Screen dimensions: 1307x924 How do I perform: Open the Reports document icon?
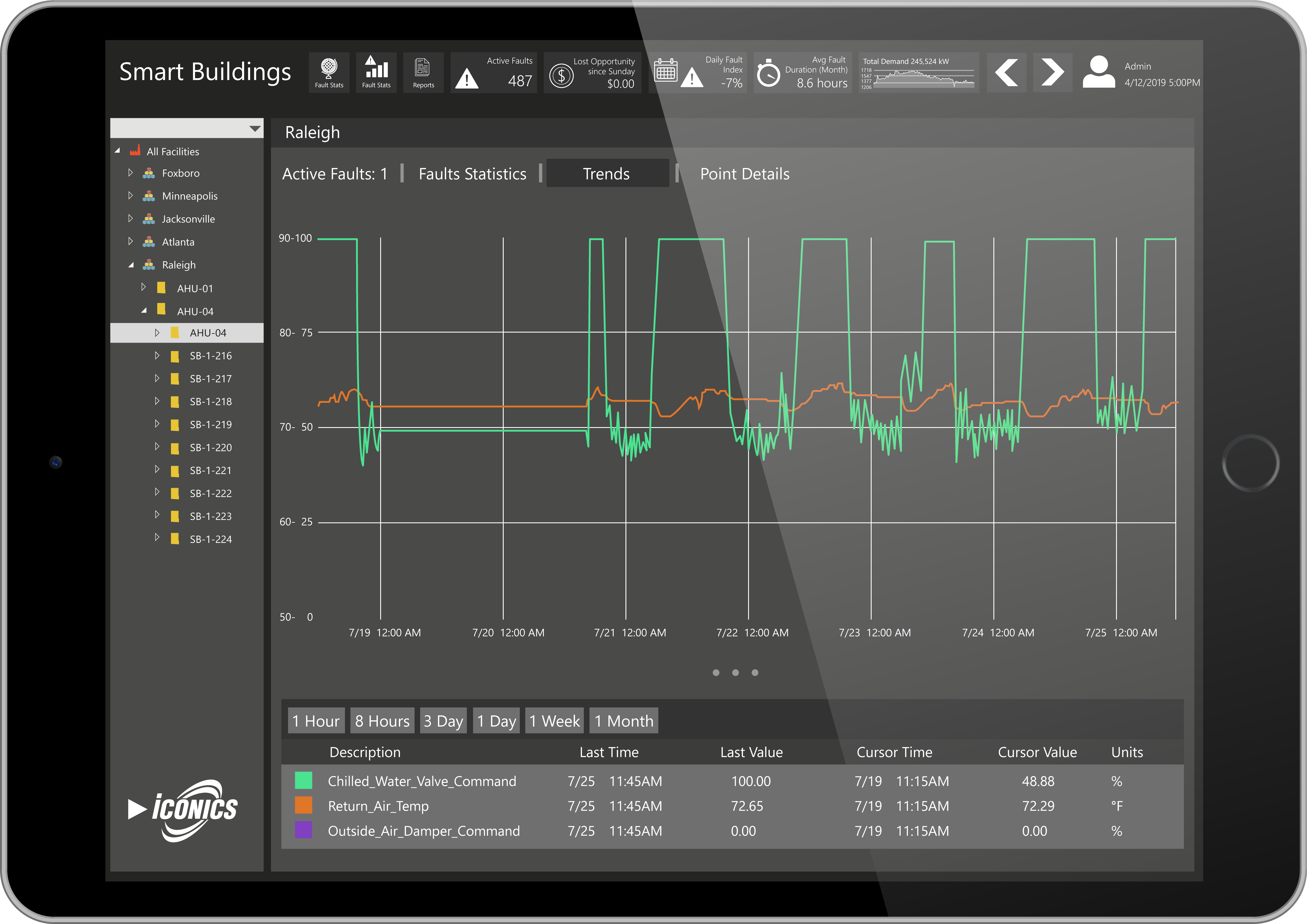pos(424,73)
